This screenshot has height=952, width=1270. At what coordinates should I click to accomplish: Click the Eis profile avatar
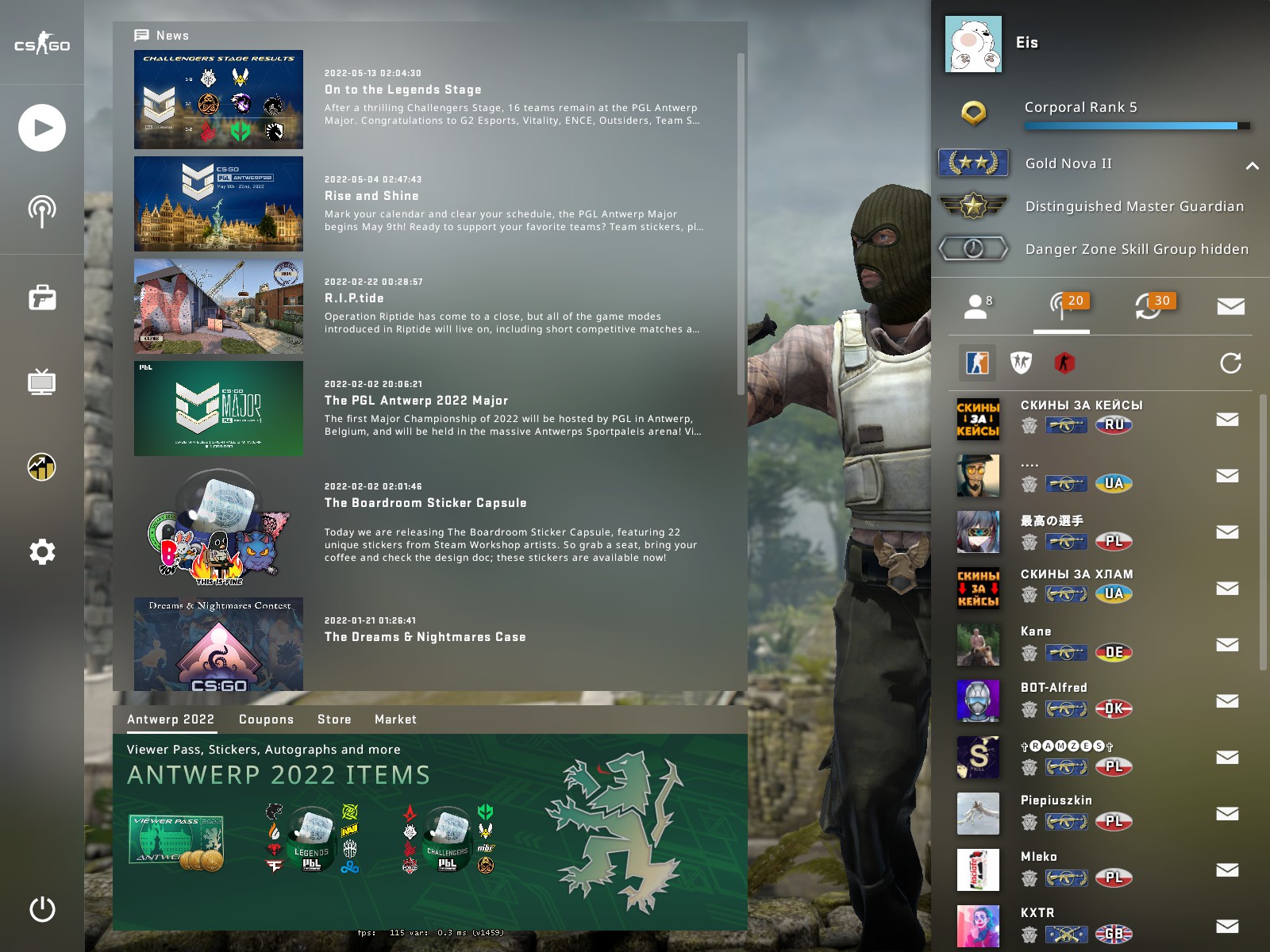coord(973,44)
